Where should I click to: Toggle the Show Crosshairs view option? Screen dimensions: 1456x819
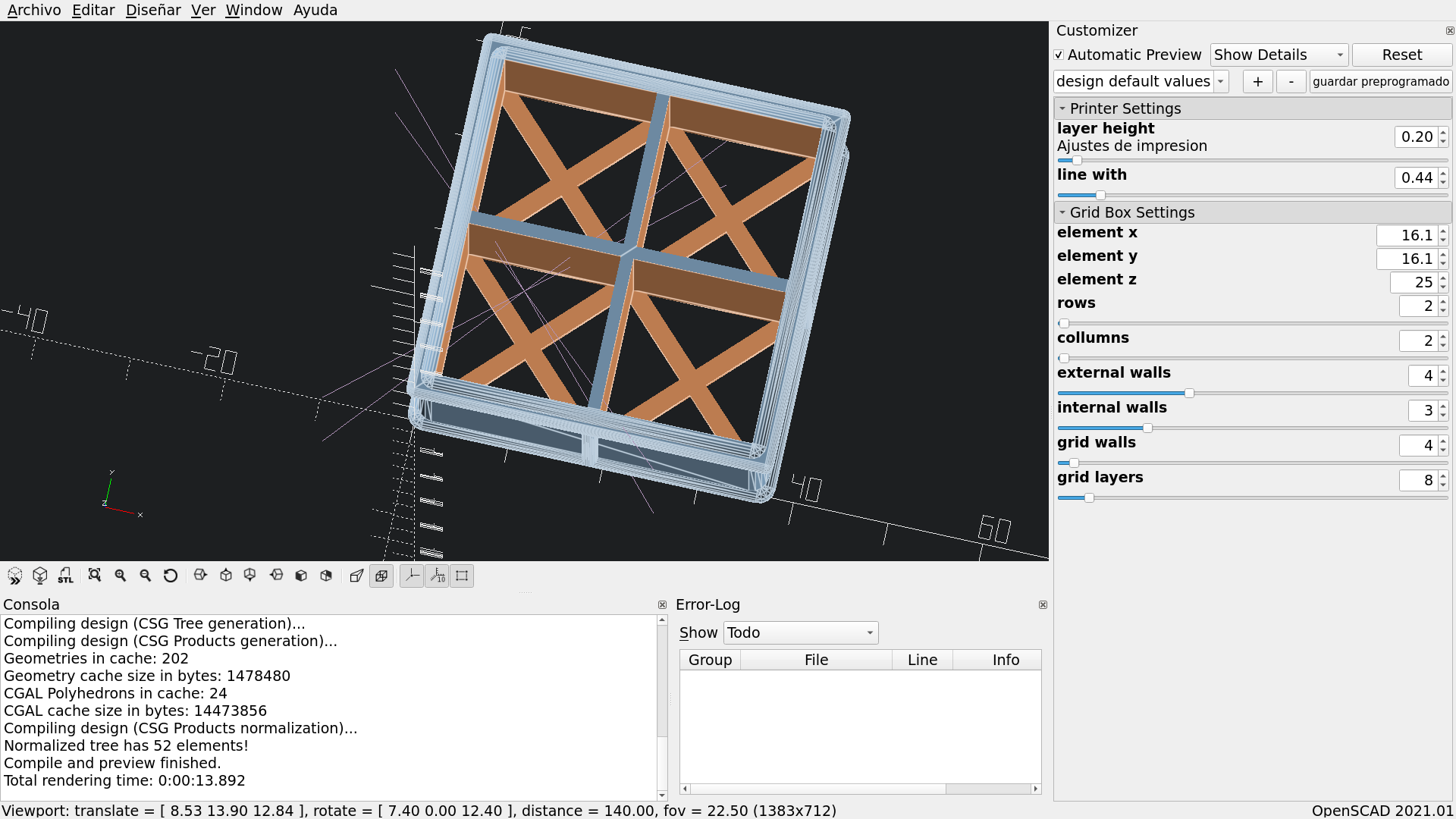[461, 576]
